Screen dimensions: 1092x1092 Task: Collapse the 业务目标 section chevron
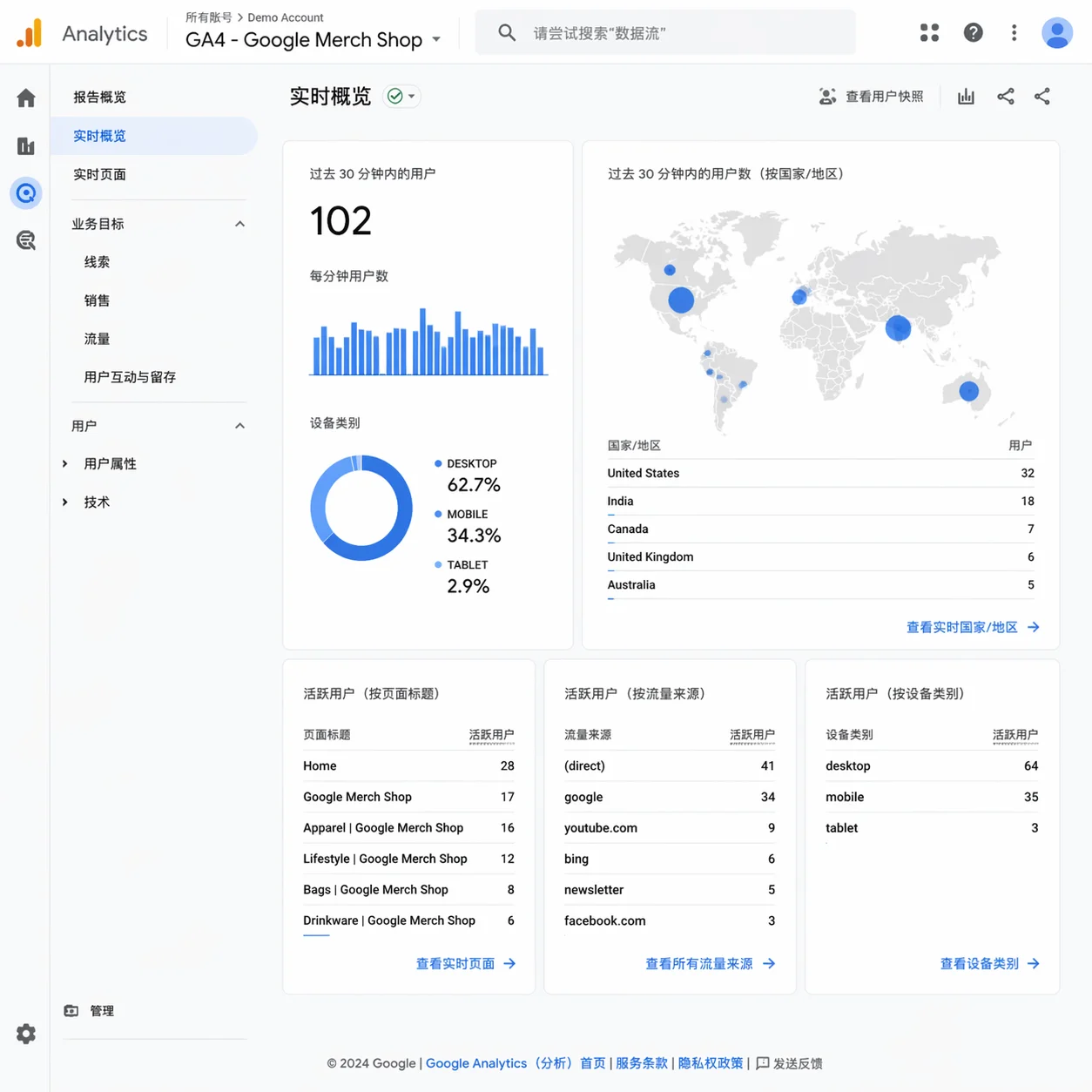click(x=239, y=224)
